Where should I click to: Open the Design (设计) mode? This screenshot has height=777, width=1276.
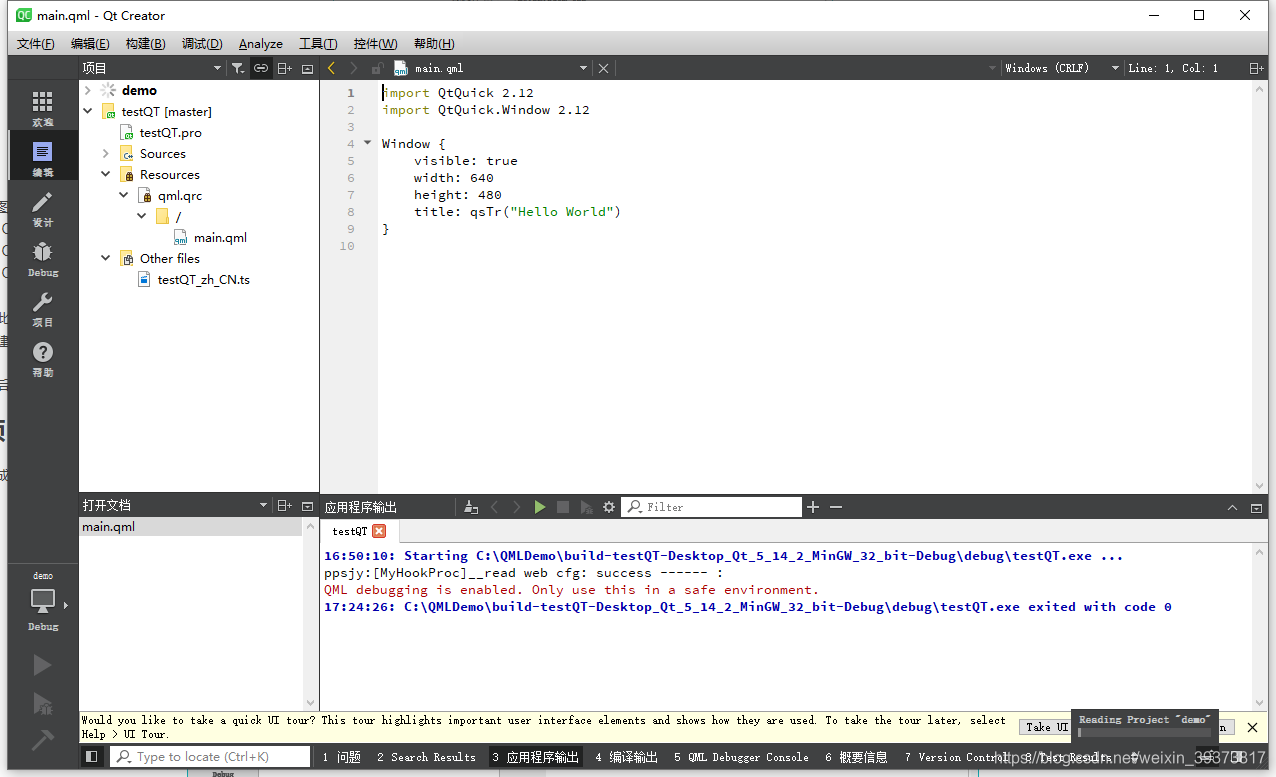click(43, 208)
